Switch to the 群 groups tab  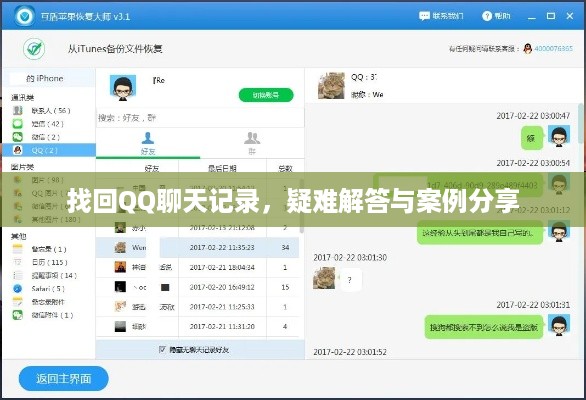click(x=252, y=144)
